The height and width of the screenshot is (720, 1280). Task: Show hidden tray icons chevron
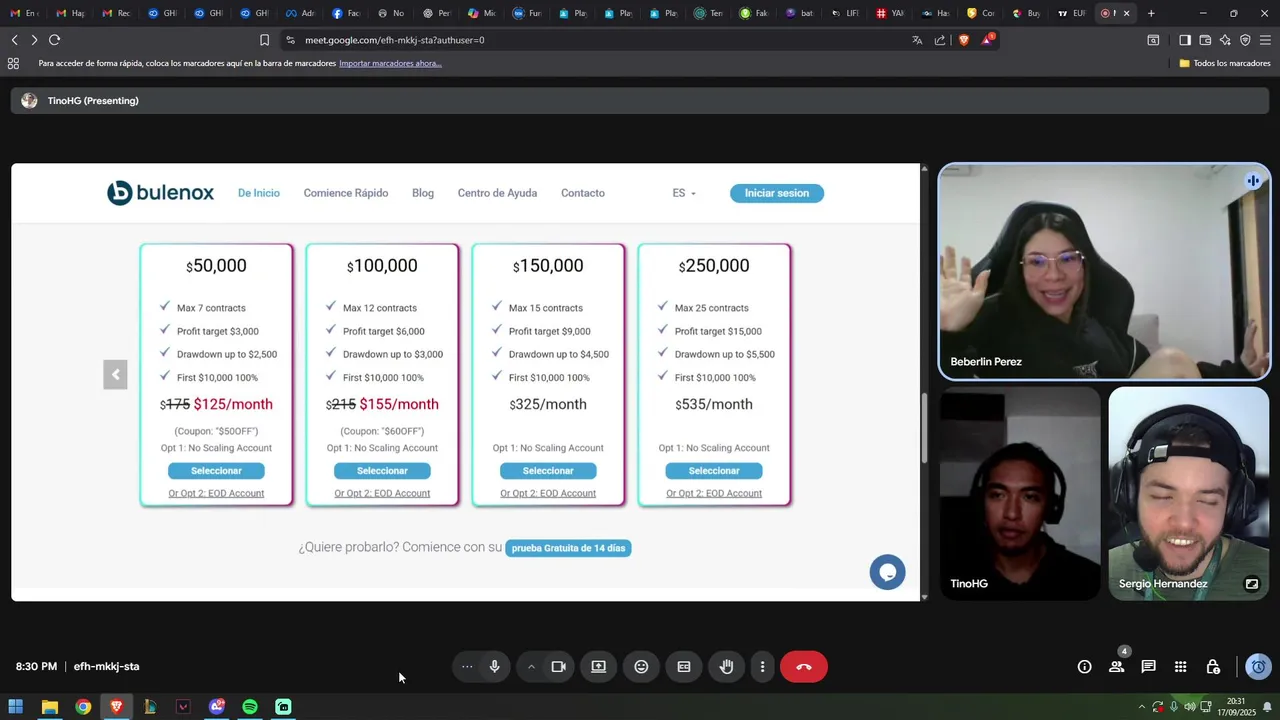(1142, 707)
